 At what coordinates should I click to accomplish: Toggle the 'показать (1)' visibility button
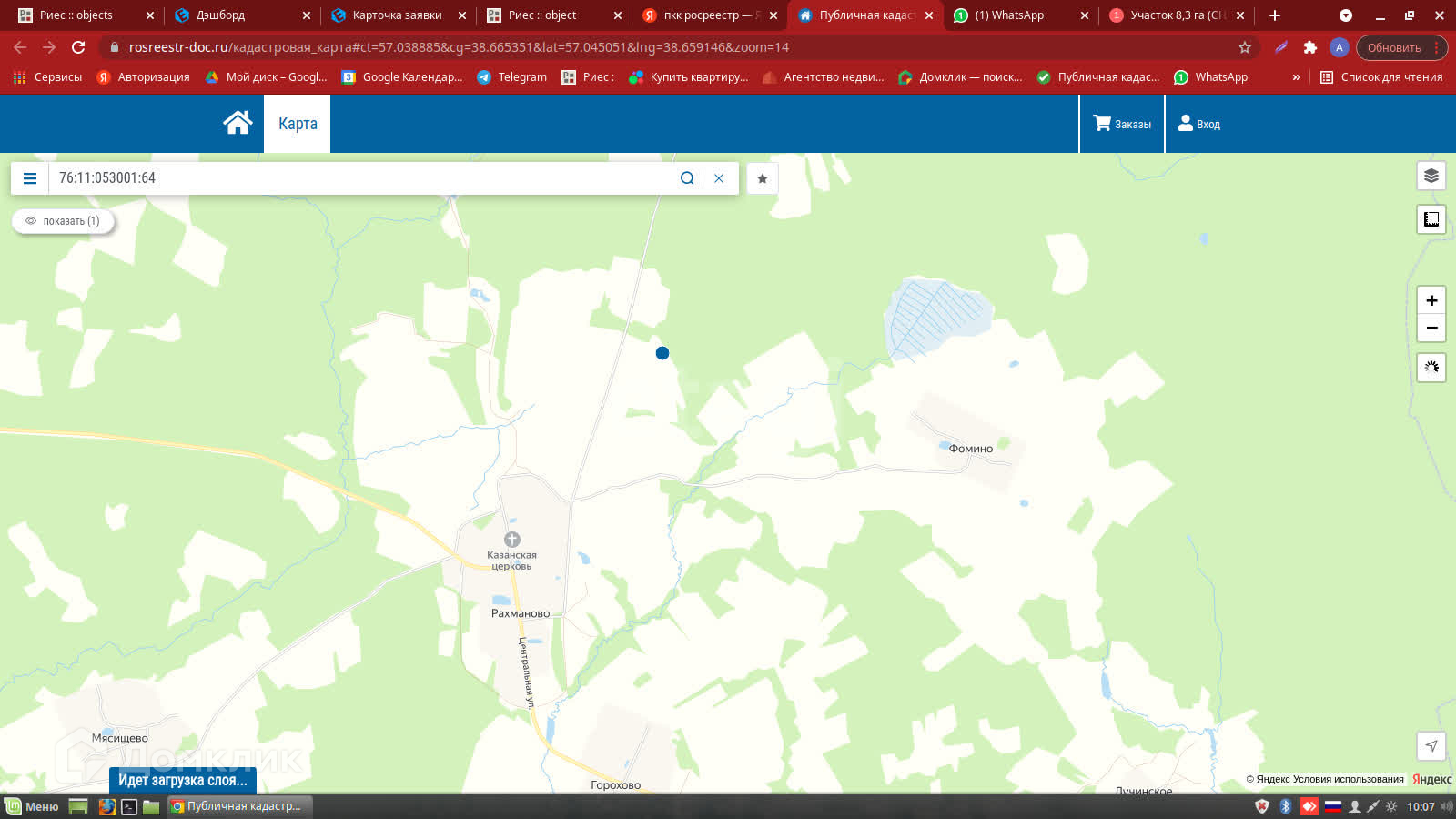coord(63,221)
